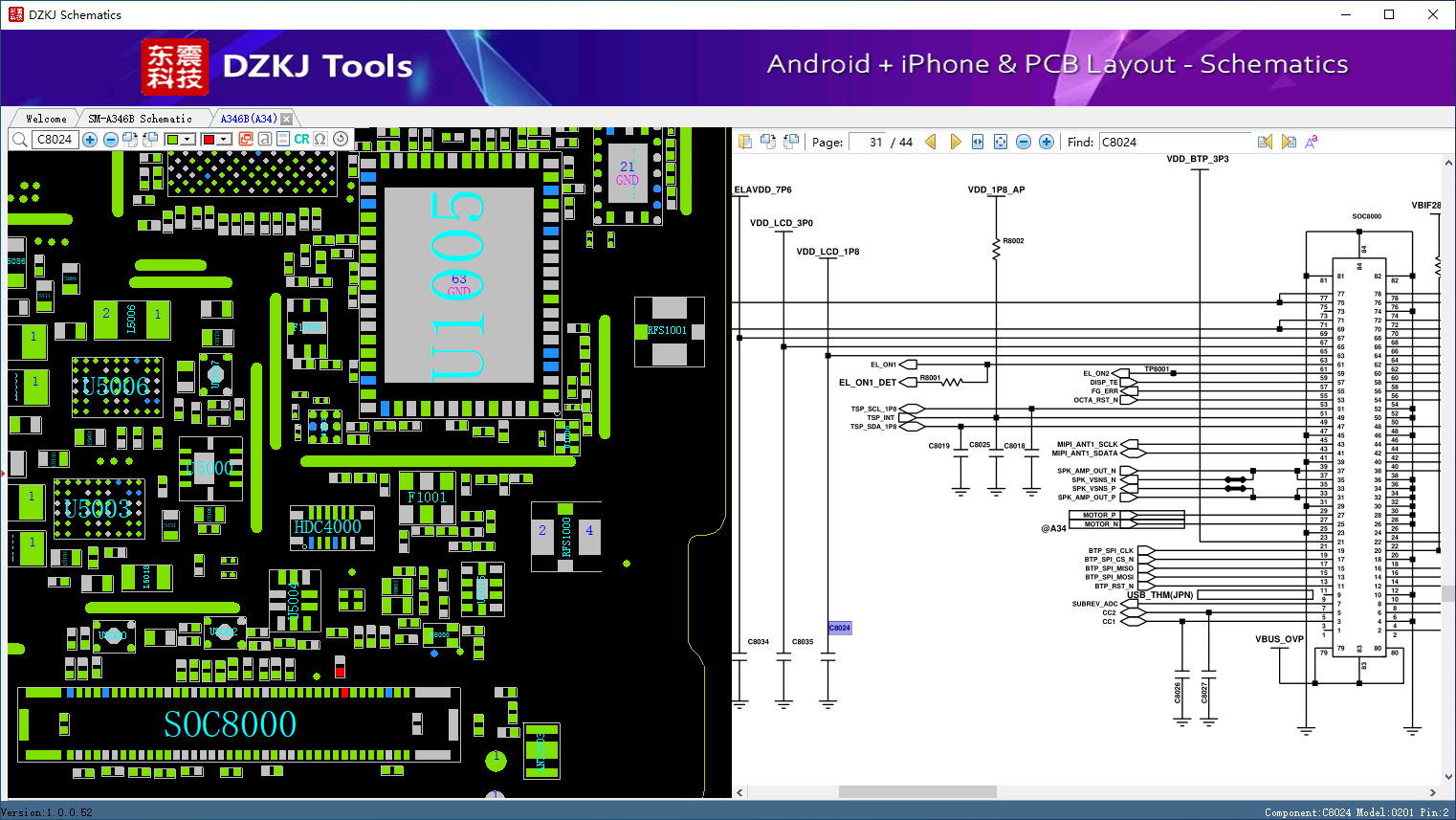Click the schematic horizontal scrollbar thumb
Image resolution: width=1456 pixels, height=820 pixels.
tap(917, 792)
